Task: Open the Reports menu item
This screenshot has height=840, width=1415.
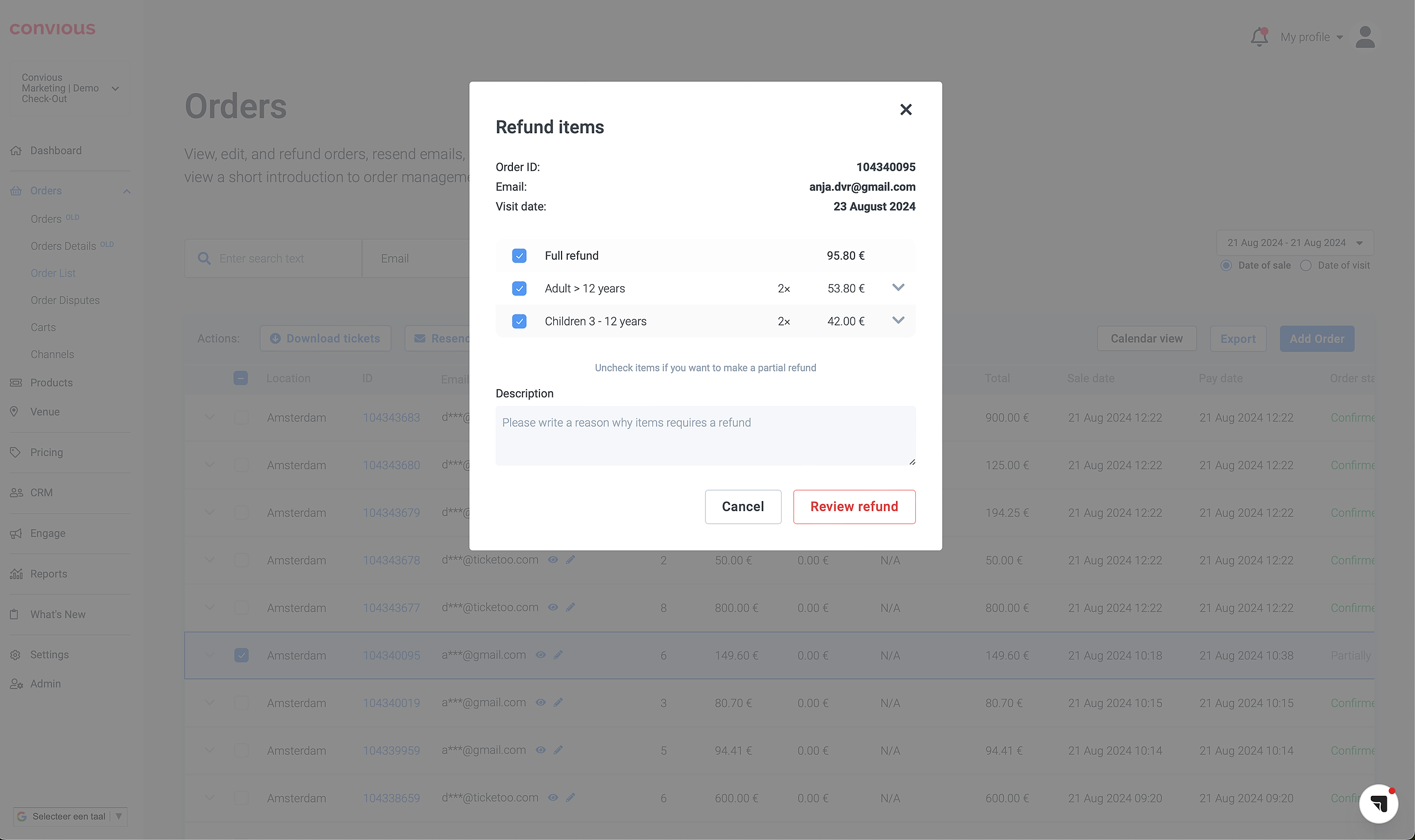Action: click(49, 574)
